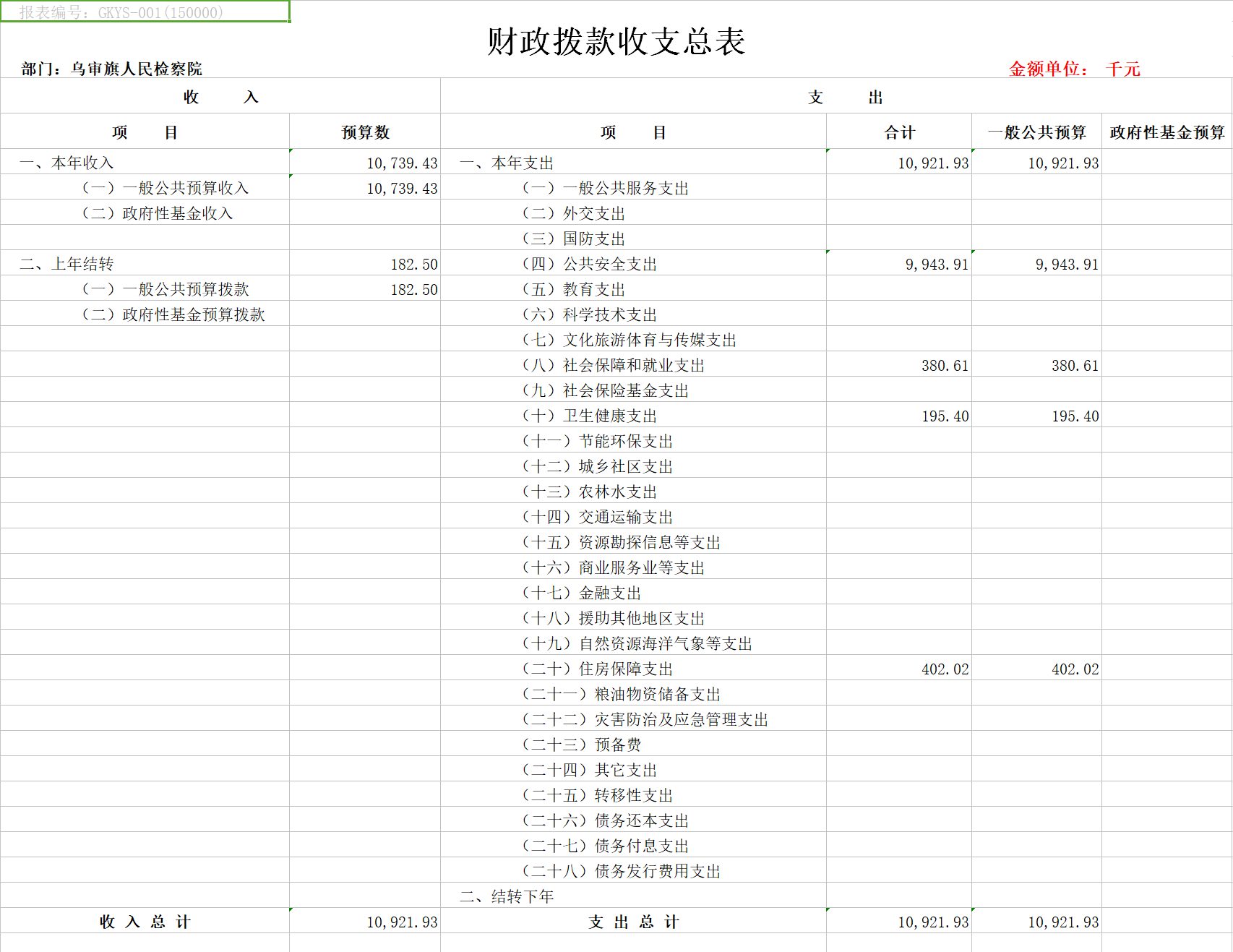Click the 预算数 column header
Viewport: 1233px width, 952px height.
(x=365, y=132)
